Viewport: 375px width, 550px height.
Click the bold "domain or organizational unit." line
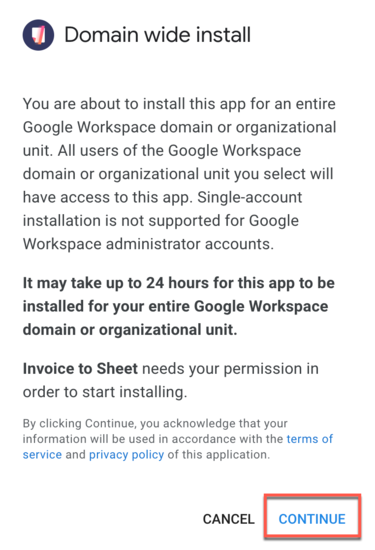pos(130,330)
